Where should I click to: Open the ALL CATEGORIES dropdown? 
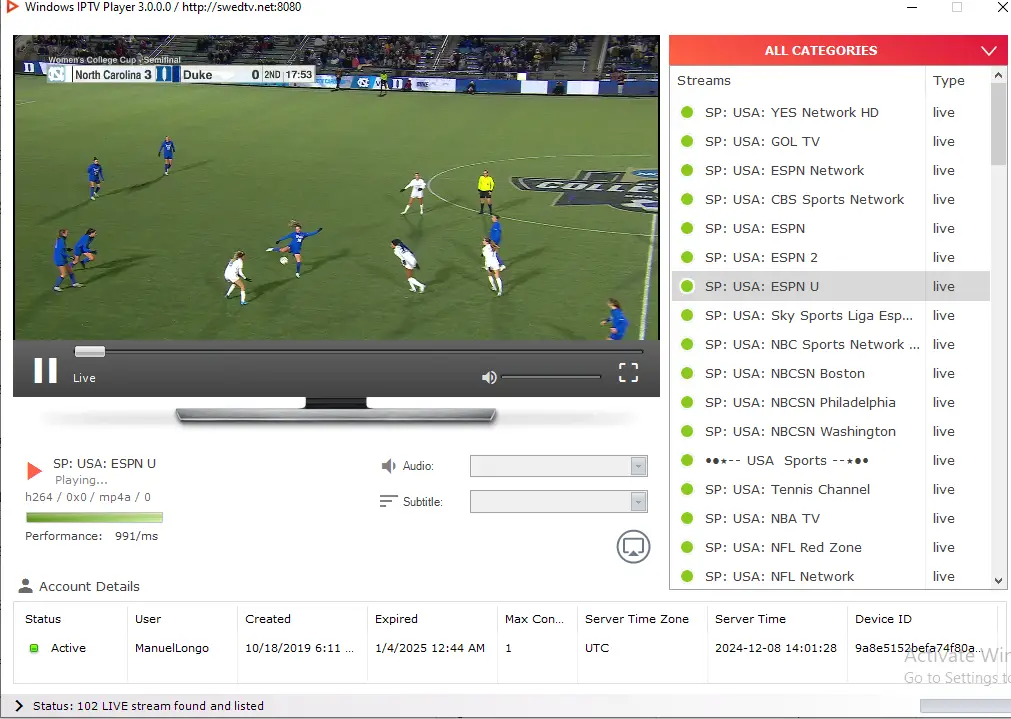click(x=838, y=50)
